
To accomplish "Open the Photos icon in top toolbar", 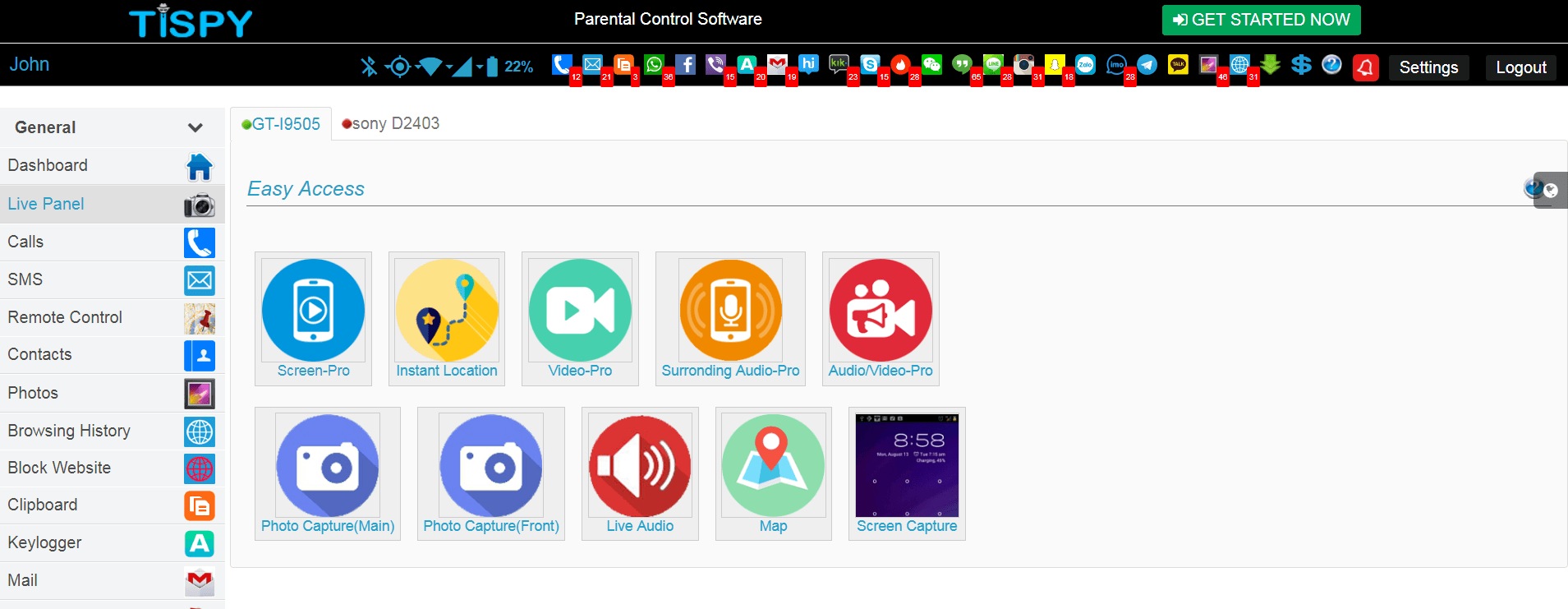I will point(1208,64).
